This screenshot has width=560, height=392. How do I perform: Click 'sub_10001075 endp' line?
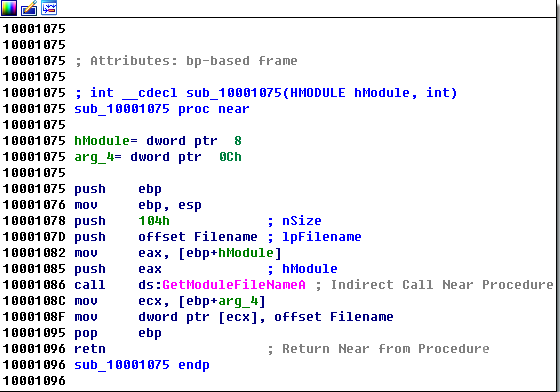point(142,365)
